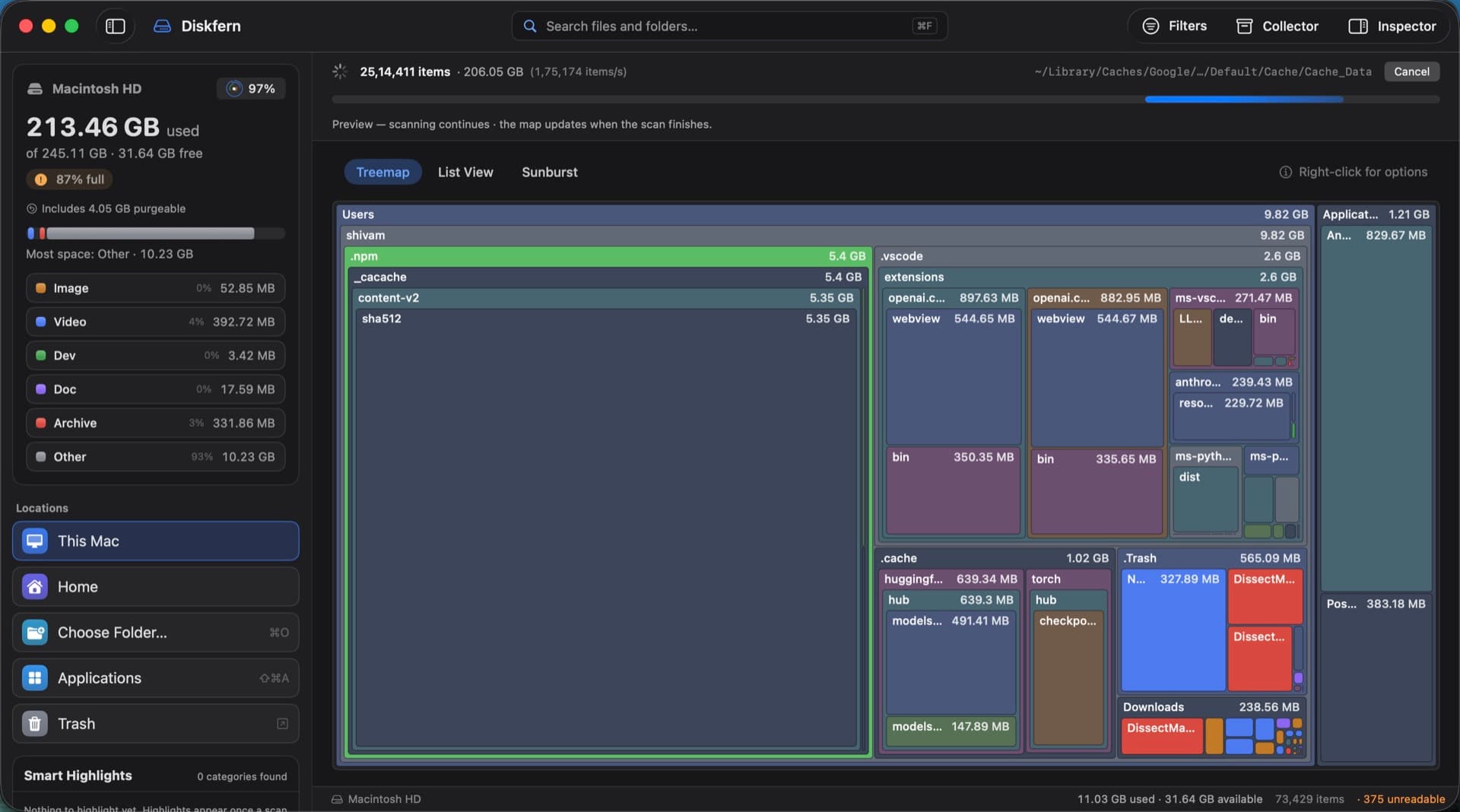
Task: Toggle the Inspector panel
Action: point(1392,26)
